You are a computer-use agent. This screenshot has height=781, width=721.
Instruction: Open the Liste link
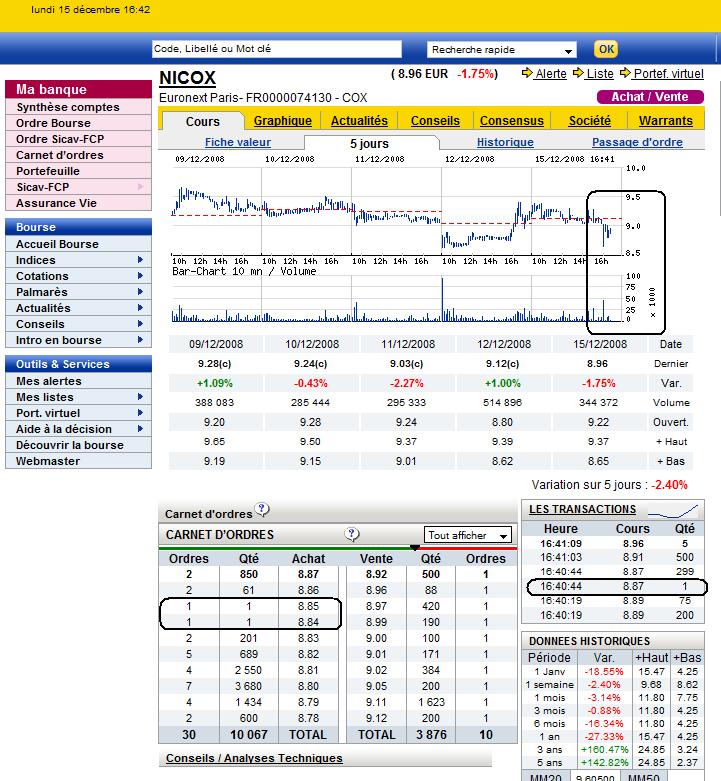[600, 74]
